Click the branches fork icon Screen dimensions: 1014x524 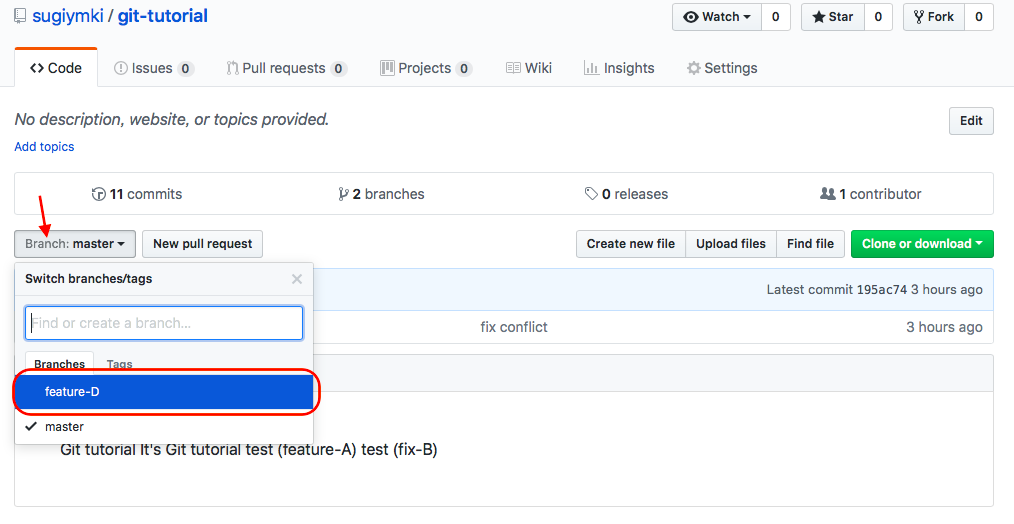(x=343, y=194)
